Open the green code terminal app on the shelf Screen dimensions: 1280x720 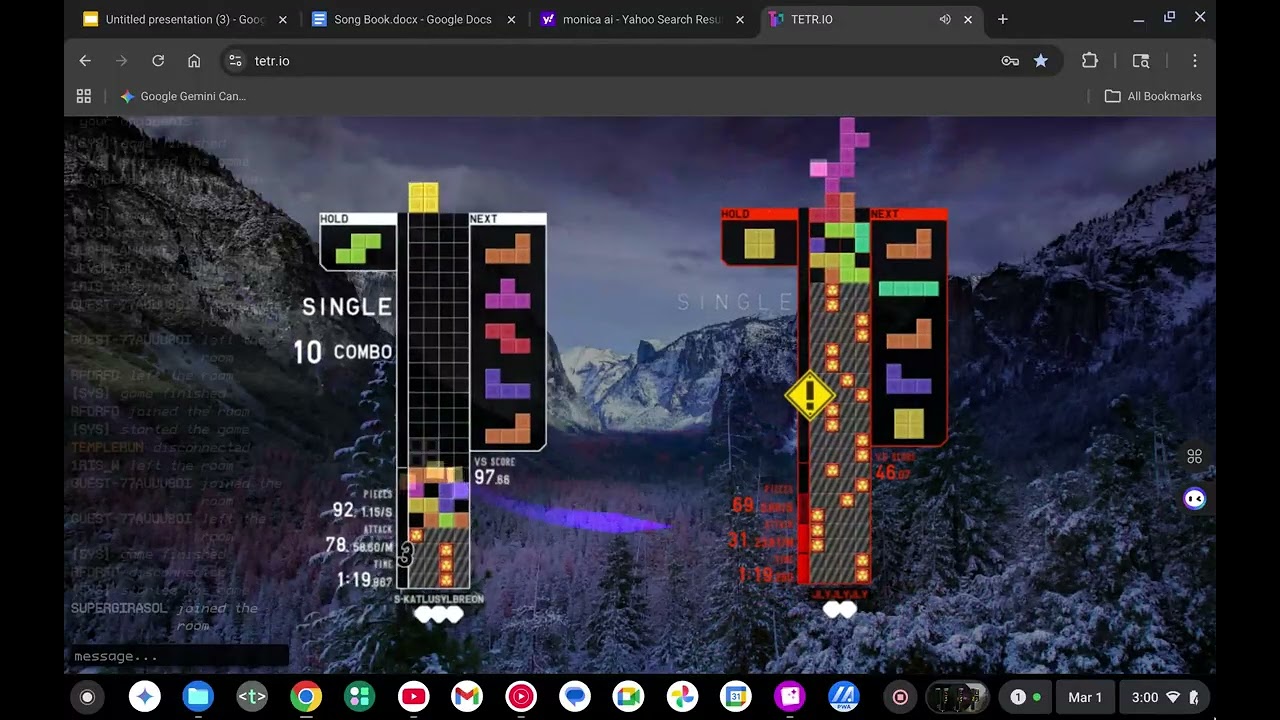click(252, 697)
